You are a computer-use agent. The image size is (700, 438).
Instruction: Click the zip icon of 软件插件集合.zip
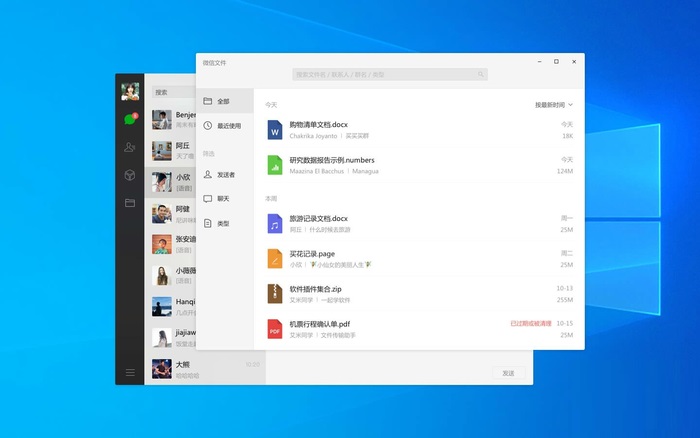point(275,293)
